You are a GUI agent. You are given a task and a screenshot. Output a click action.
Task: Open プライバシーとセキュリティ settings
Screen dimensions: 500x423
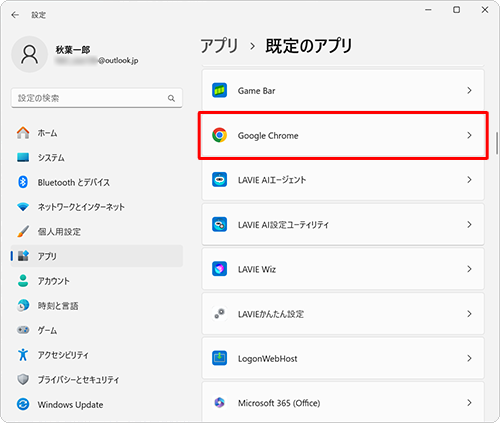(97, 379)
